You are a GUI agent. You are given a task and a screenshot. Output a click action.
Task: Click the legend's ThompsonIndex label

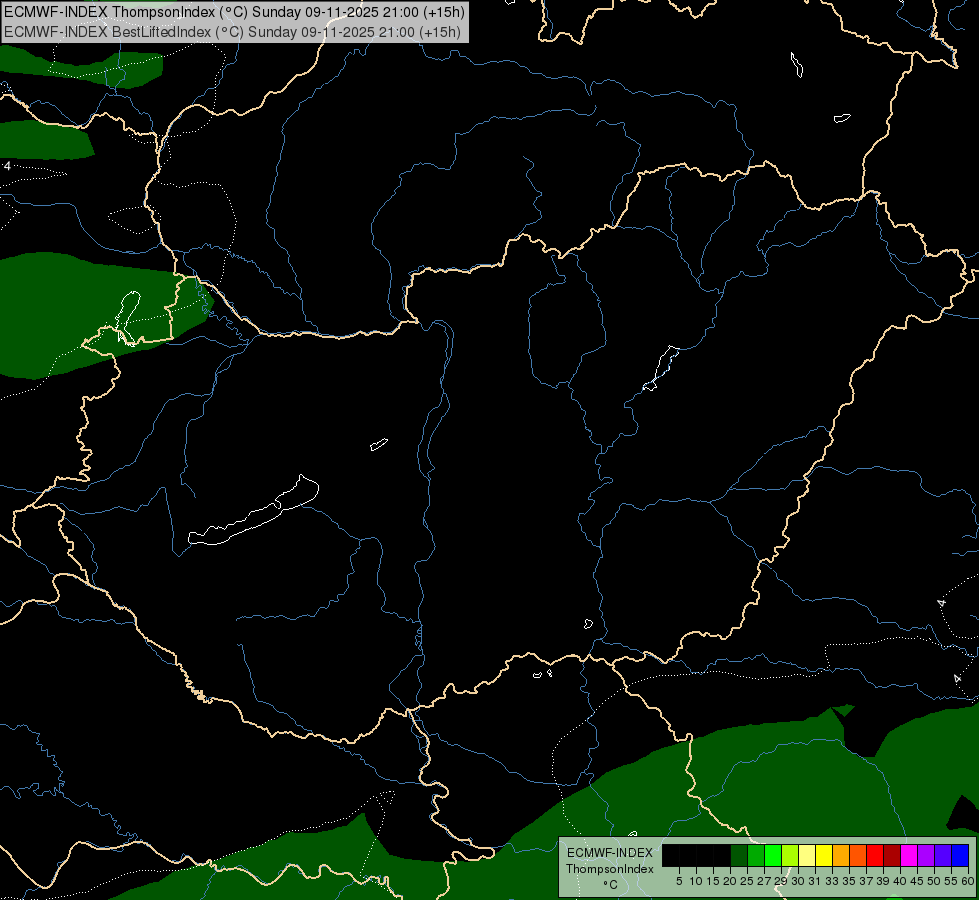pos(610,869)
